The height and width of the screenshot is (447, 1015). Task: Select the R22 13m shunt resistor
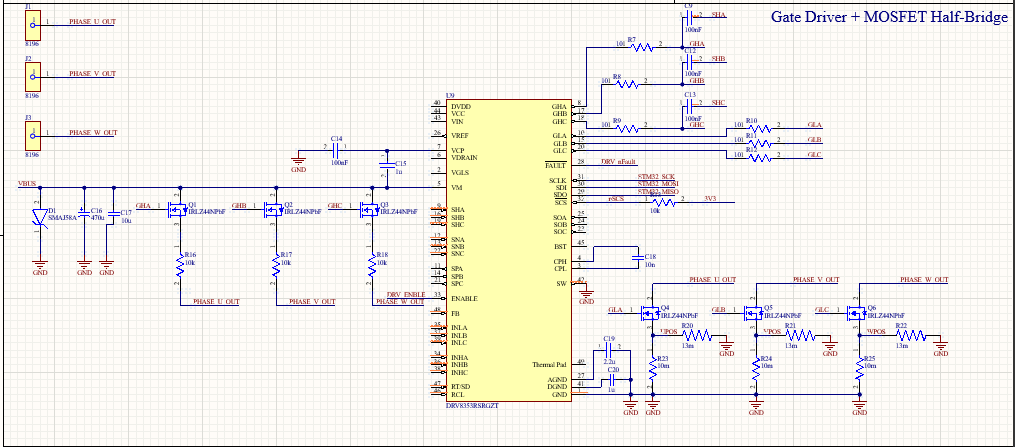tap(910, 335)
